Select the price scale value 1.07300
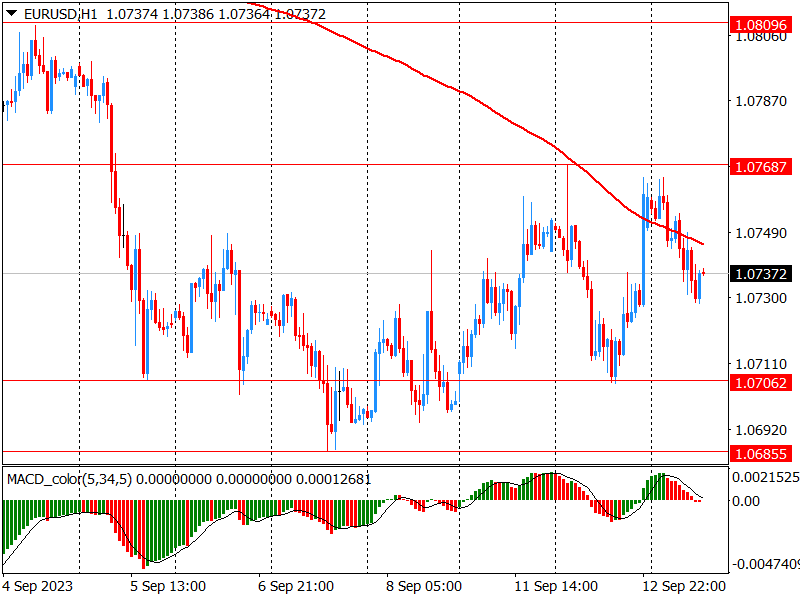The image size is (800, 600). click(761, 298)
